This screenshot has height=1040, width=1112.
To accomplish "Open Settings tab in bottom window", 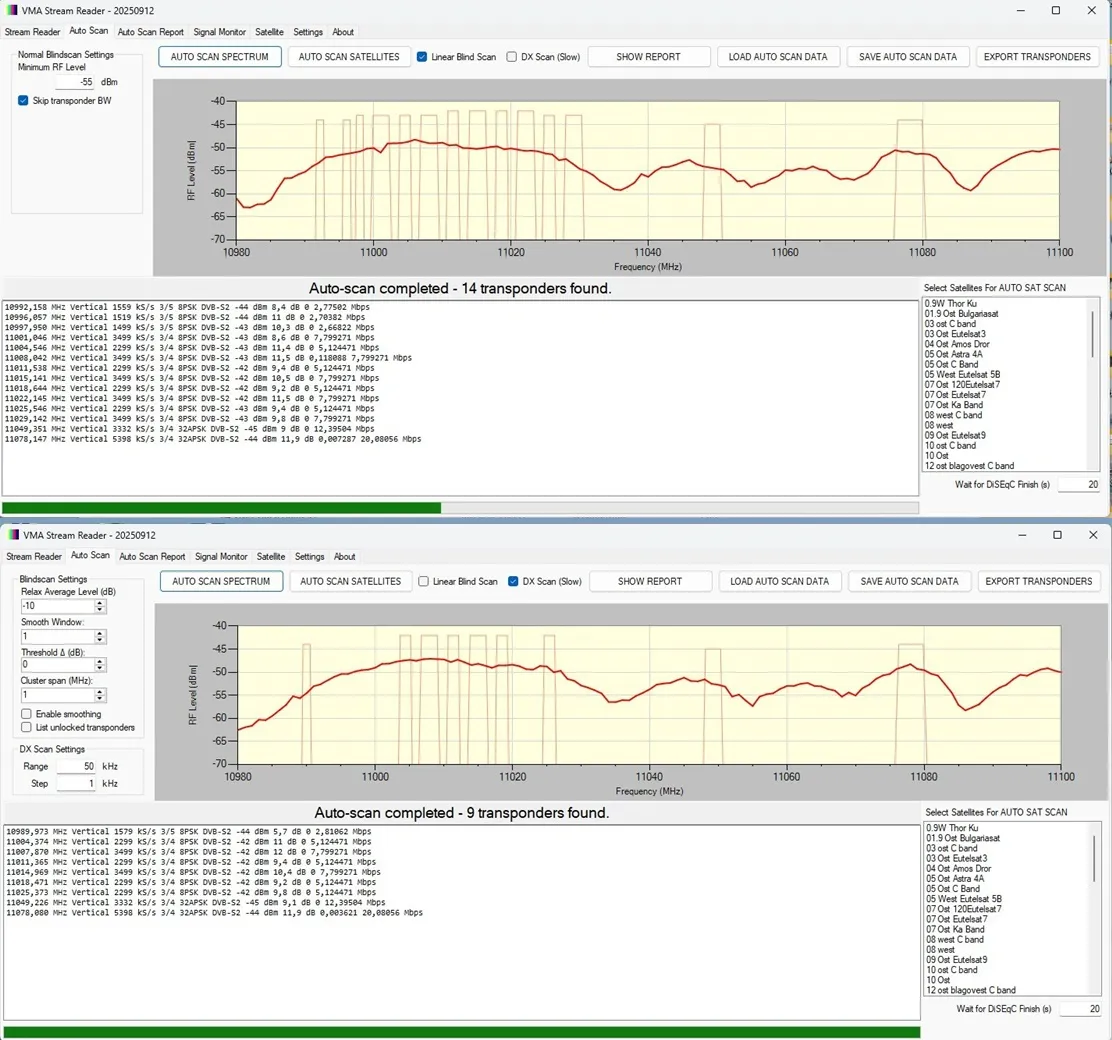I will [x=309, y=556].
